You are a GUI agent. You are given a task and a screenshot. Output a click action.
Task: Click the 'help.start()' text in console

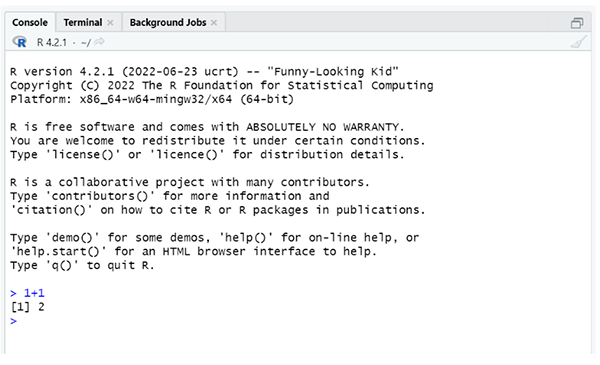59,251
